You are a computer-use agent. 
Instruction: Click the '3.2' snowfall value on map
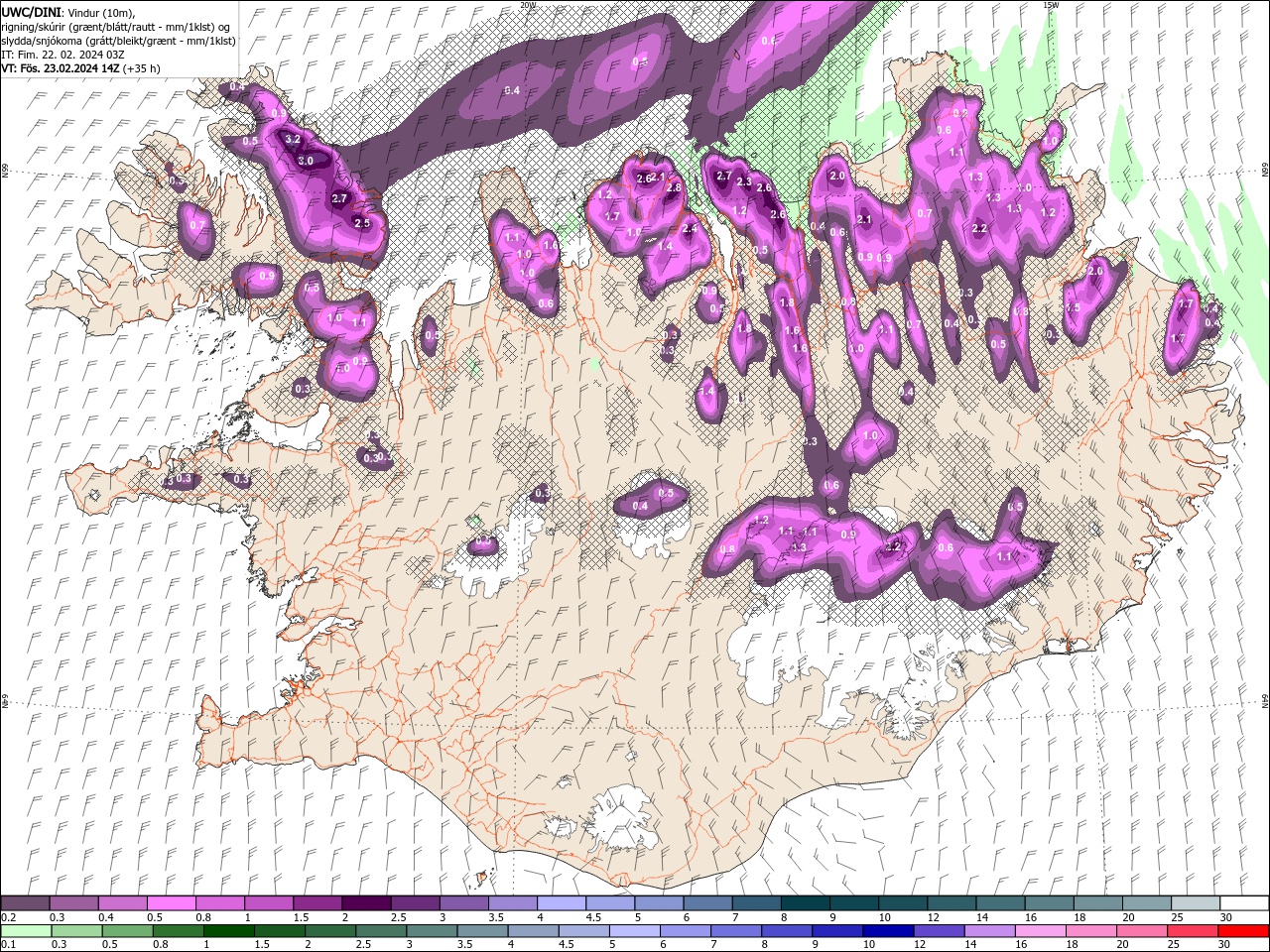point(293,140)
